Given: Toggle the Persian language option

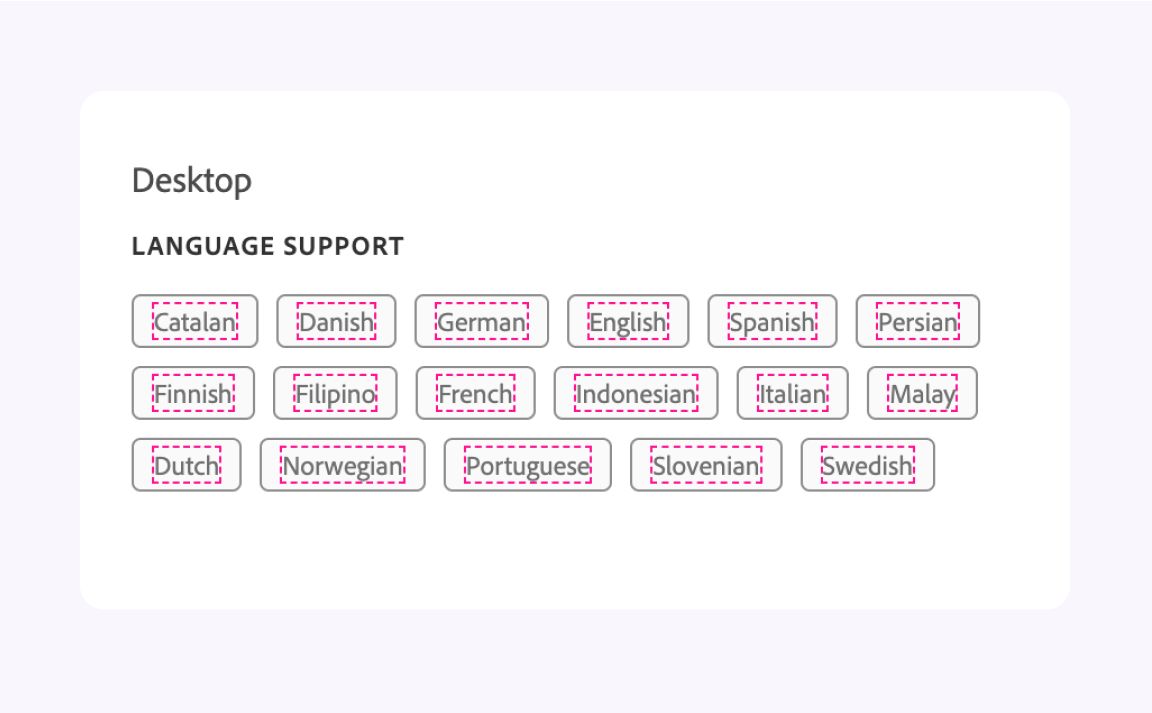Looking at the screenshot, I should [x=917, y=321].
